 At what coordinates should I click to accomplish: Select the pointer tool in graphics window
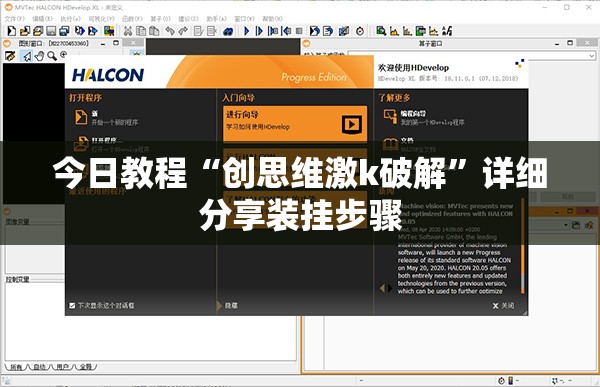pos(26,56)
